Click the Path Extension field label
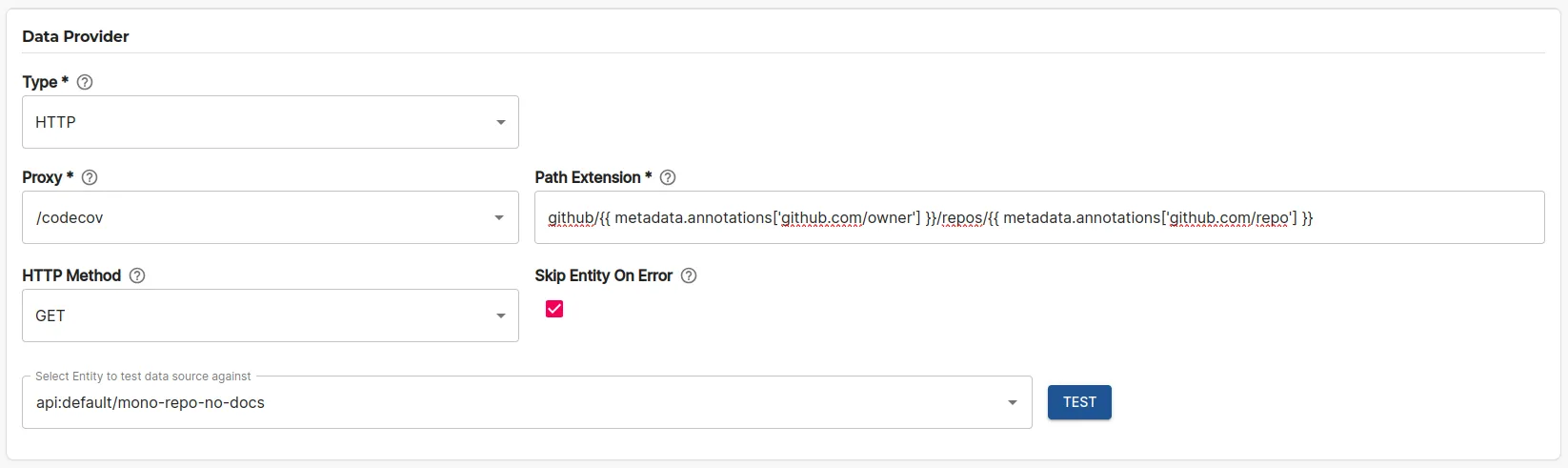Viewport: 1568px width, 468px height. coord(587,177)
